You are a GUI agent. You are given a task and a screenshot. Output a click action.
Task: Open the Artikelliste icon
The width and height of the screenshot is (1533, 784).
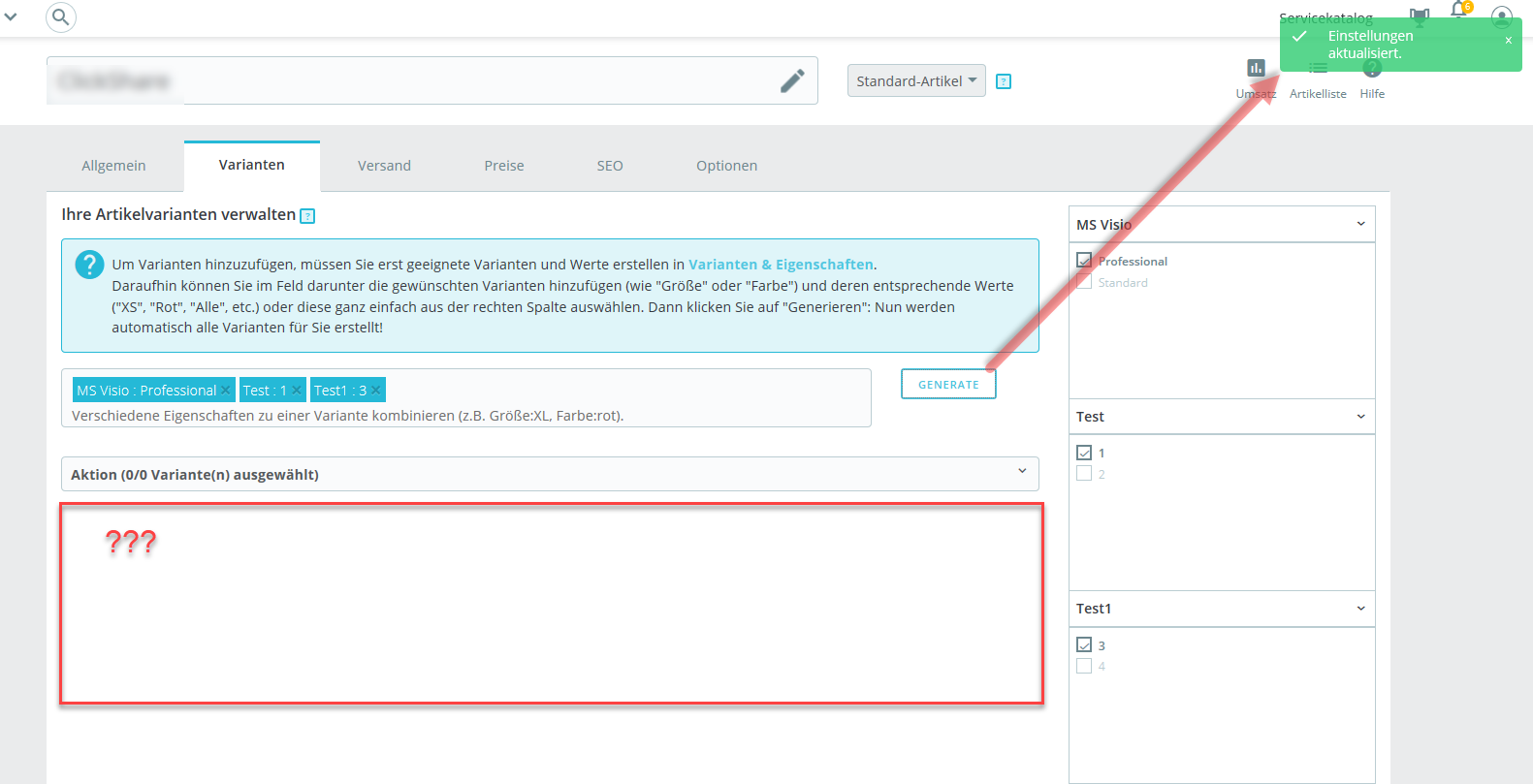pyautogui.click(x=1318, y=68)
